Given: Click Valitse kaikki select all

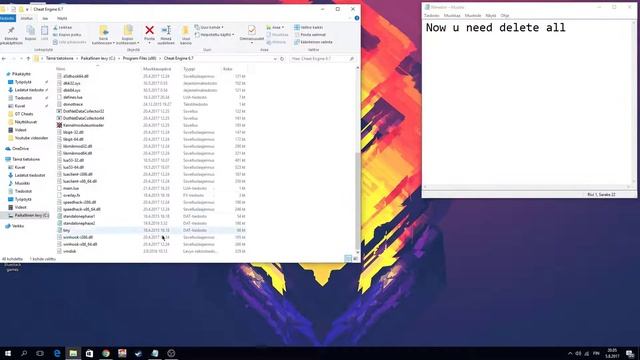Looking at the screenshot, I should (x=309, y=27).
